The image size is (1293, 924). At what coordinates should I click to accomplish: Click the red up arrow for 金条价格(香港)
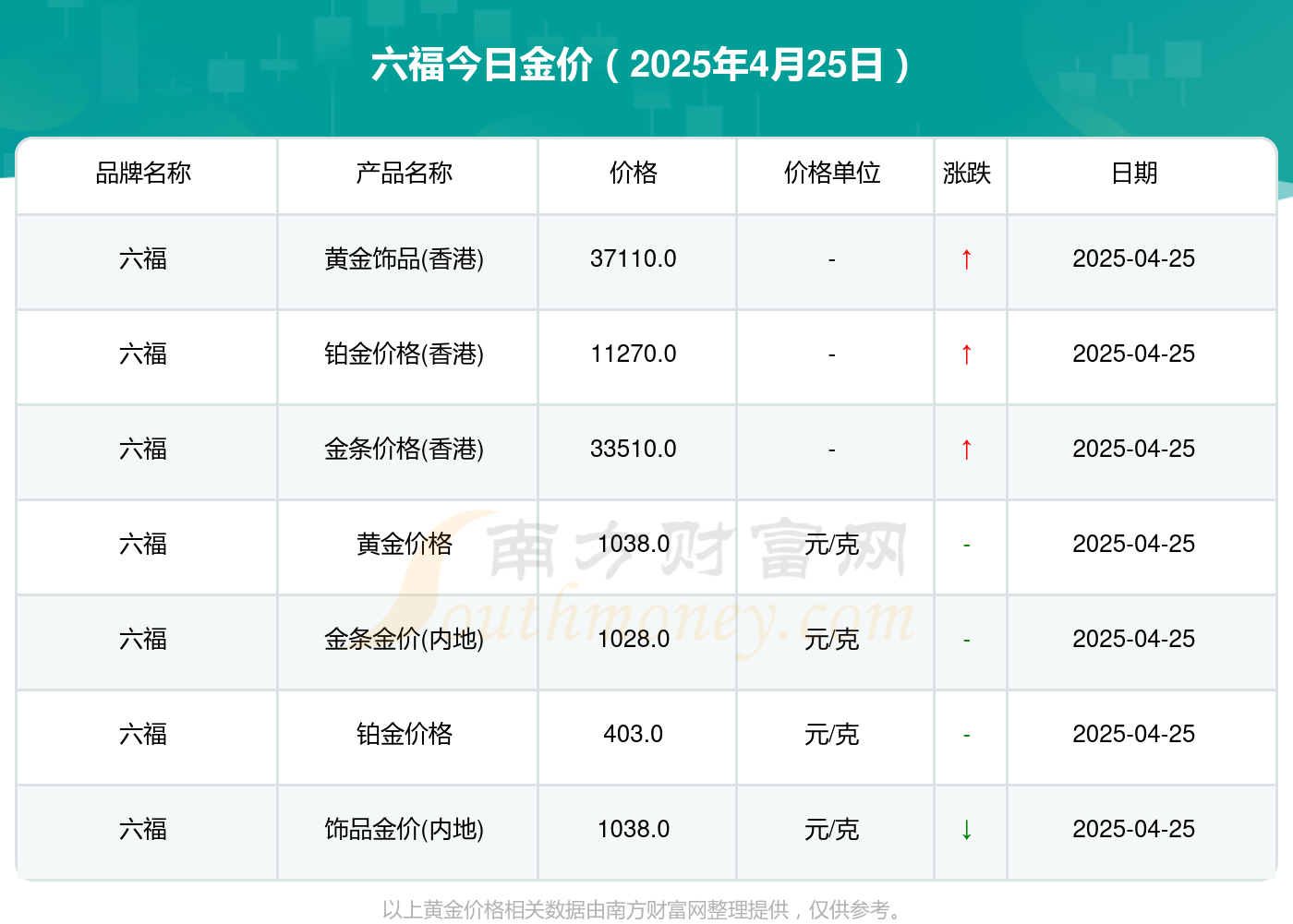[967, 449]
